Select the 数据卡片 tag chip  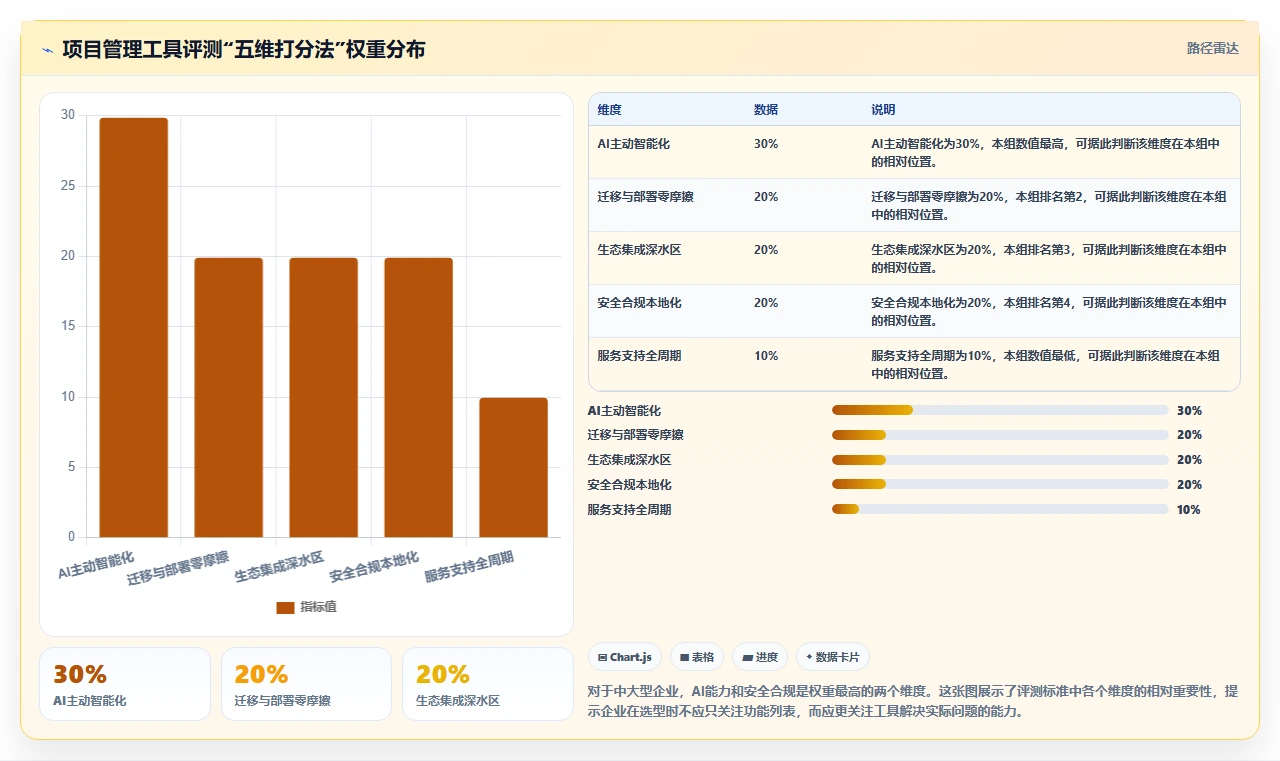(x=833, y=657)
